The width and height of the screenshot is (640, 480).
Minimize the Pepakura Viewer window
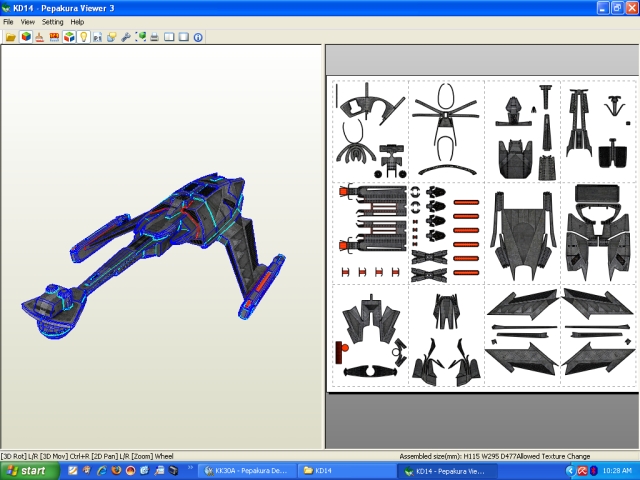click(x=603, y=8)
